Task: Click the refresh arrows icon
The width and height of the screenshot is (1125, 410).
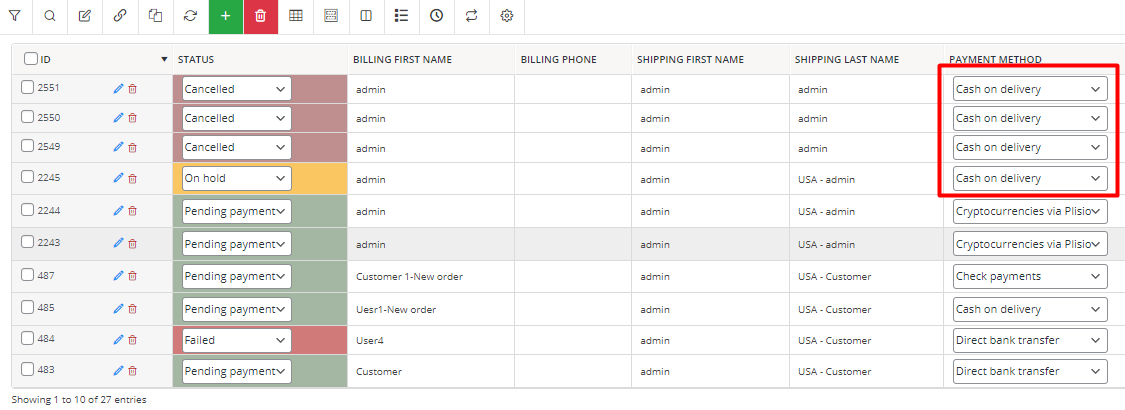Action: pyautogui.click(x=190, y=16)
